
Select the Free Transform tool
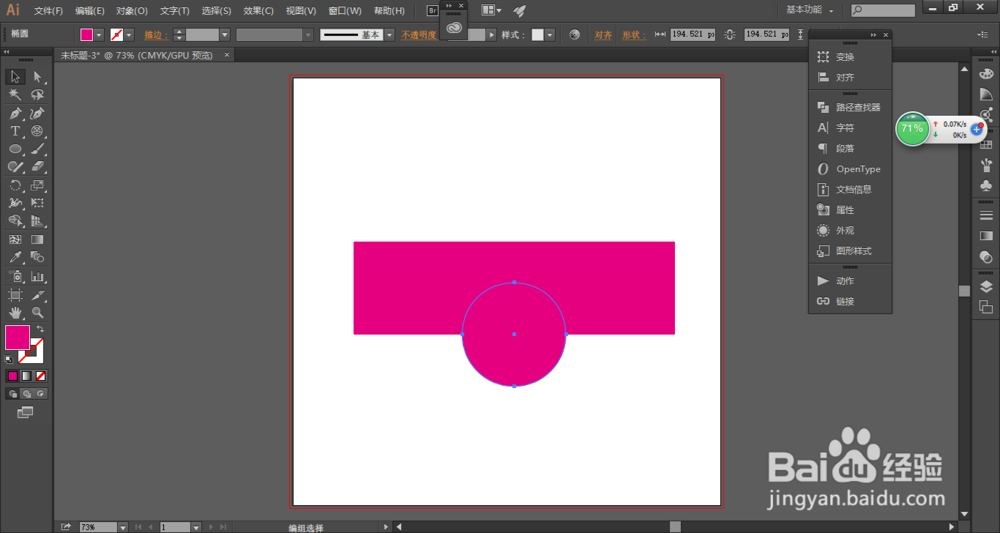coord(38,203)
